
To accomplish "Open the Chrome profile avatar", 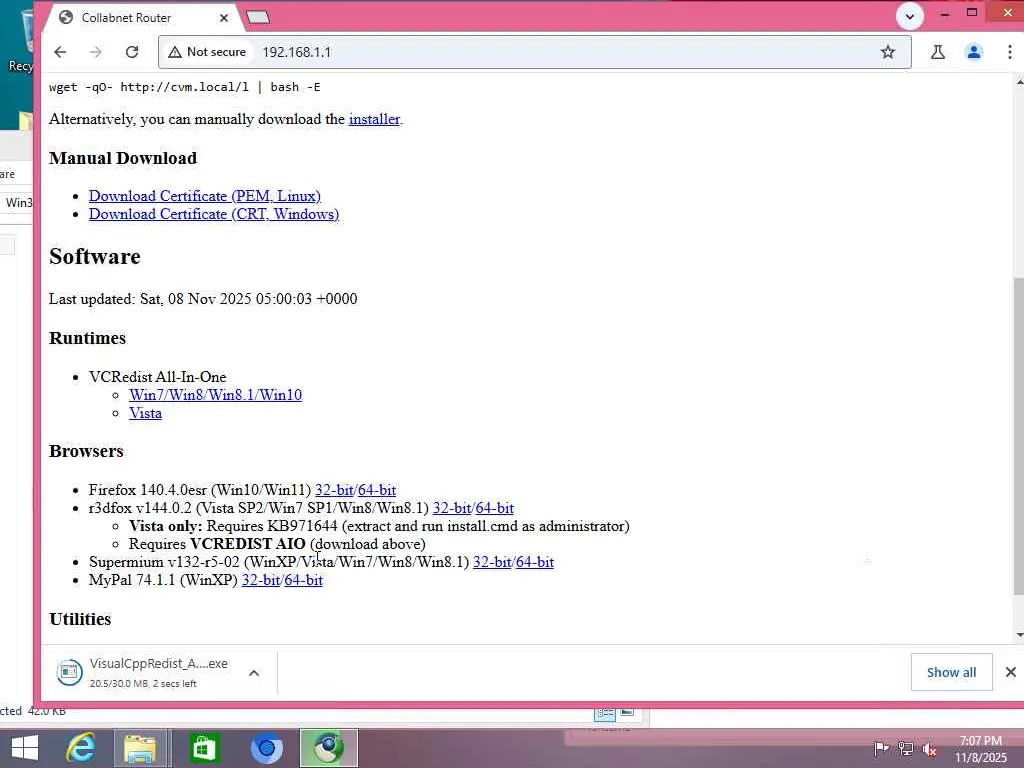I will [x=974, y=52].
